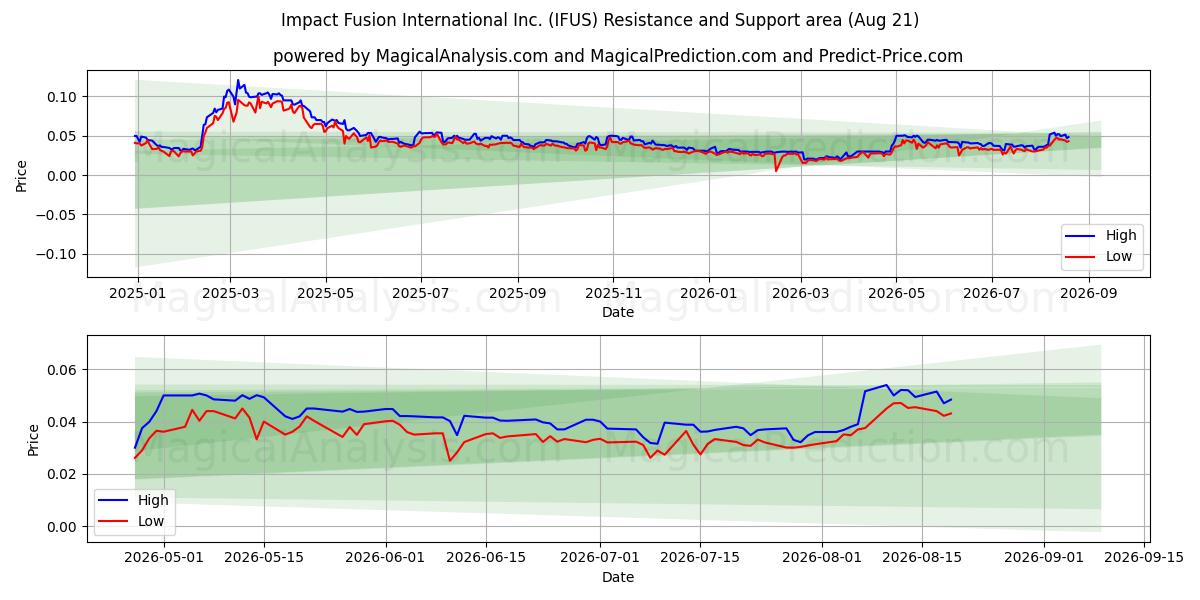Click the '0.00' price label on top chart

pos(64,175)
